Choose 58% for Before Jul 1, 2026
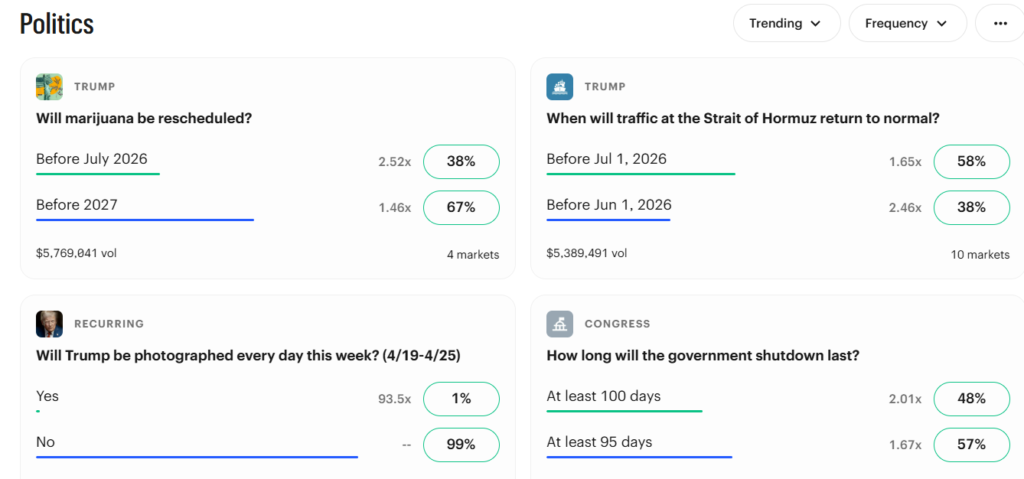 coord(971,161)
